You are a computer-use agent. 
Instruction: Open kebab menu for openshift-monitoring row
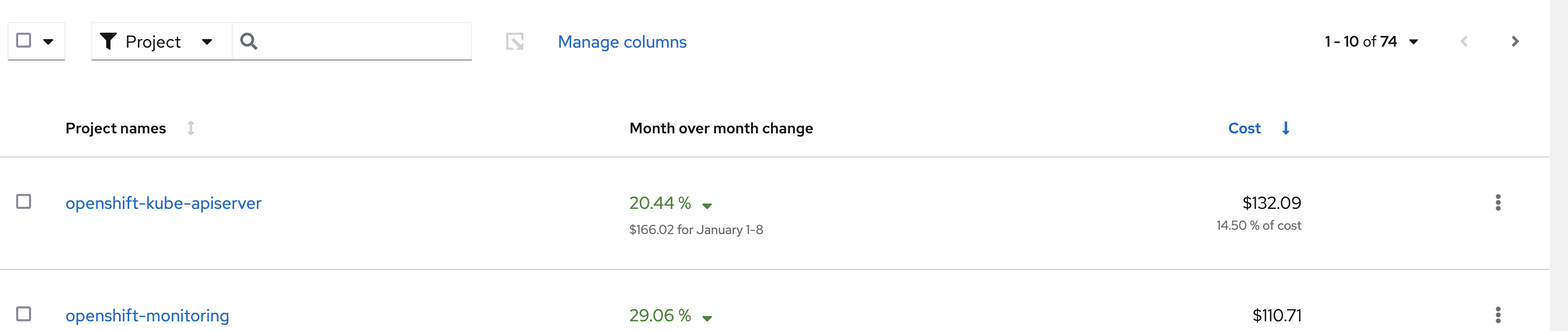(x=1497, y=314)
